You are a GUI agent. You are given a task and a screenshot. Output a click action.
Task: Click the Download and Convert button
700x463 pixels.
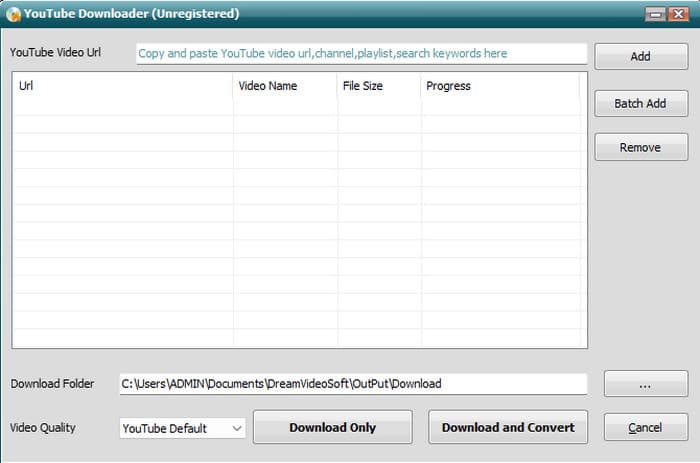508,427
